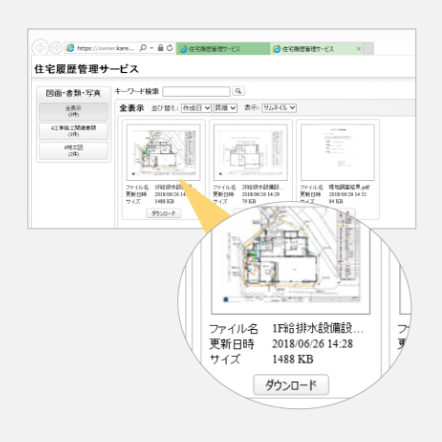Screen dimensions: 442x442
Task: Click the browser back arrow button
Action: point(40,48)
